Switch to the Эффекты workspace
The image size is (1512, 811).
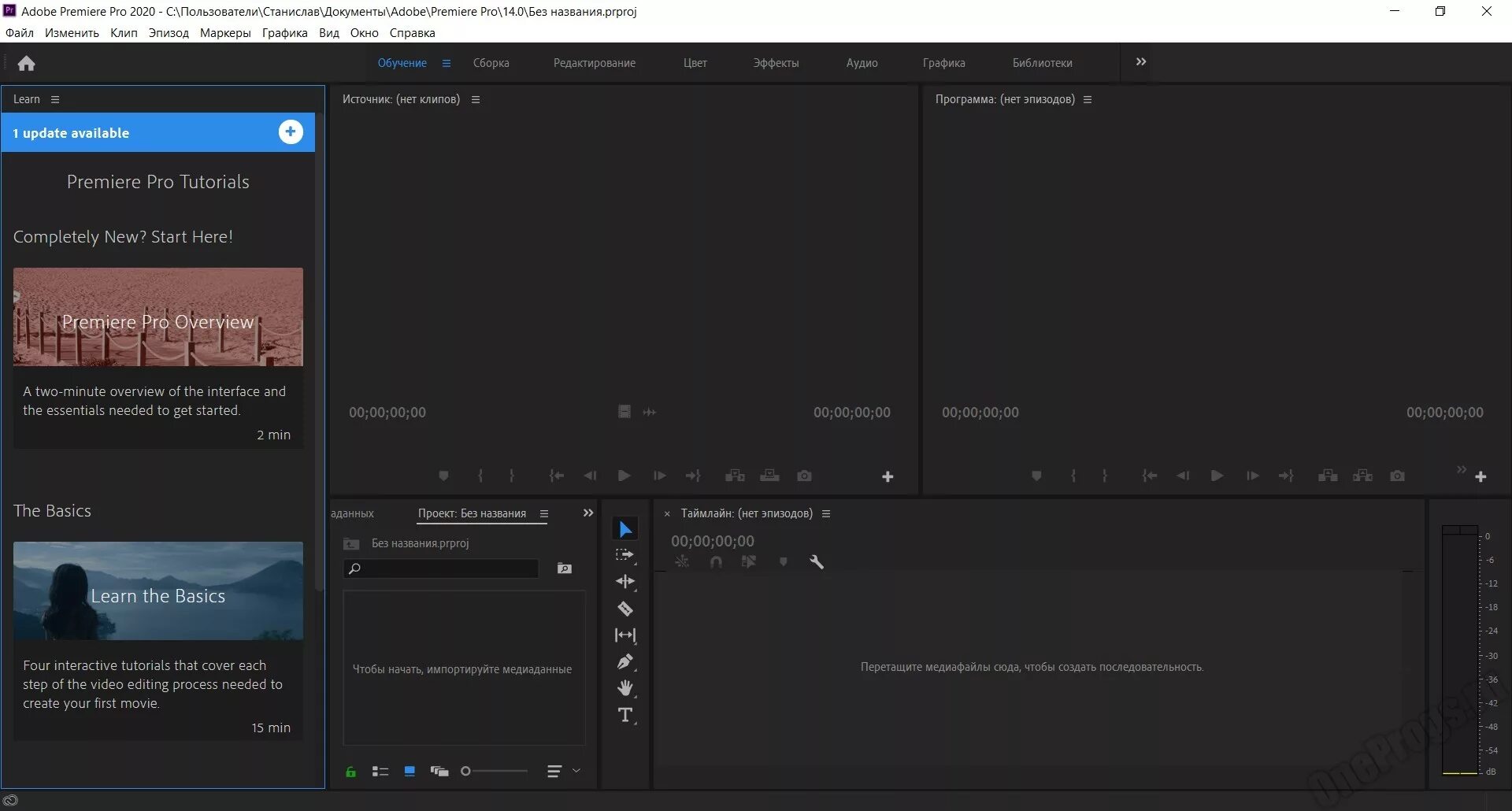click(x=776, y=63)
